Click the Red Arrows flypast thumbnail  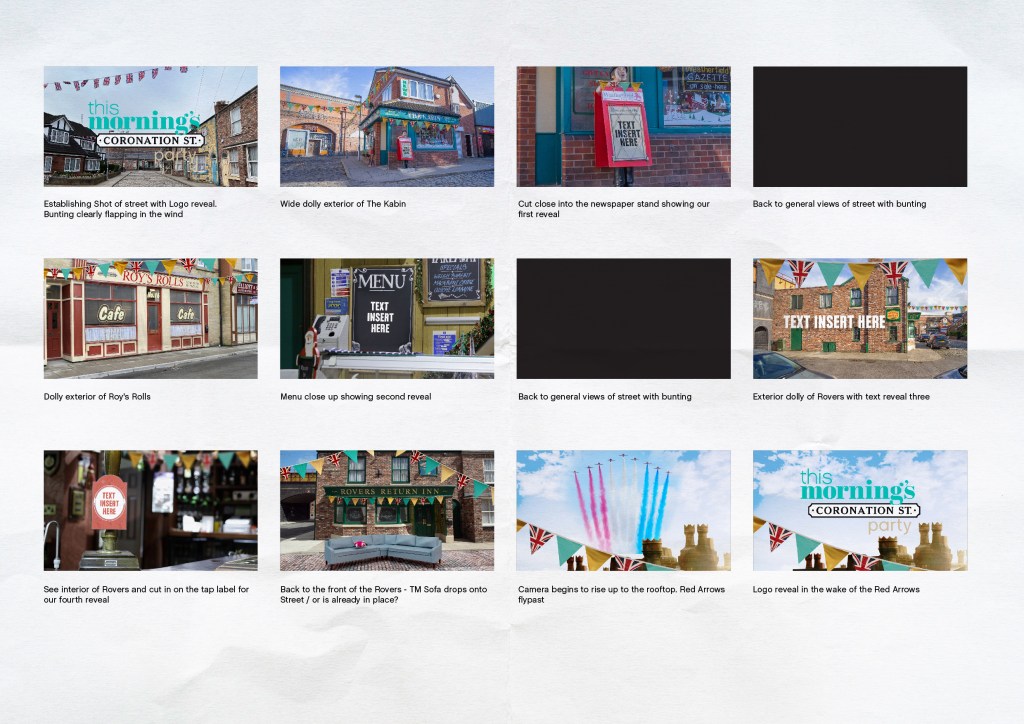pyautogui.click(x=623, y=510)
